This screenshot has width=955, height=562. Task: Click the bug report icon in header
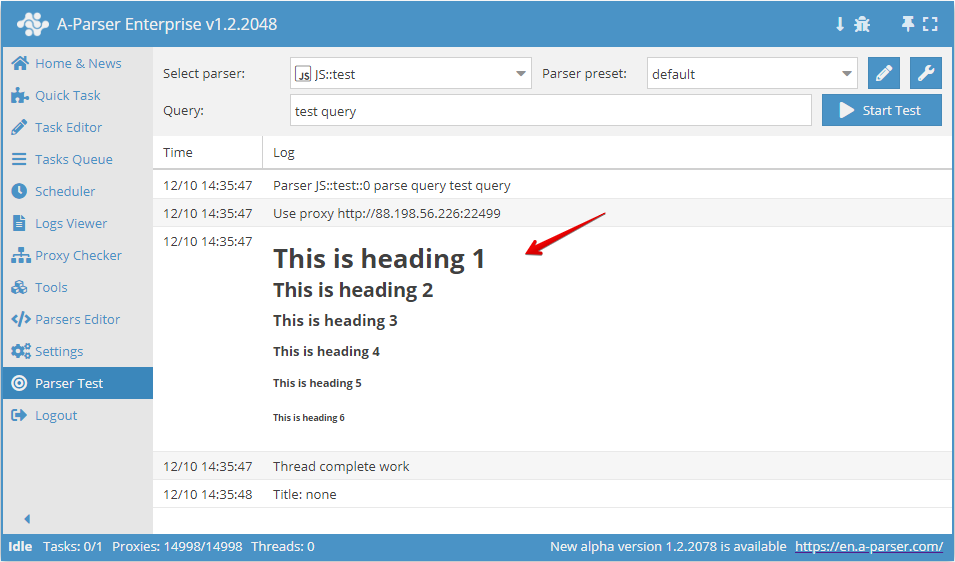862,24
